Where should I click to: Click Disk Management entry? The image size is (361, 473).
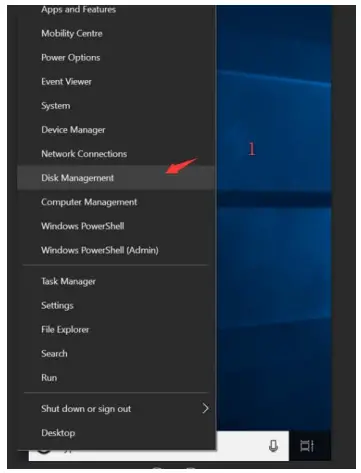(116, 178)
